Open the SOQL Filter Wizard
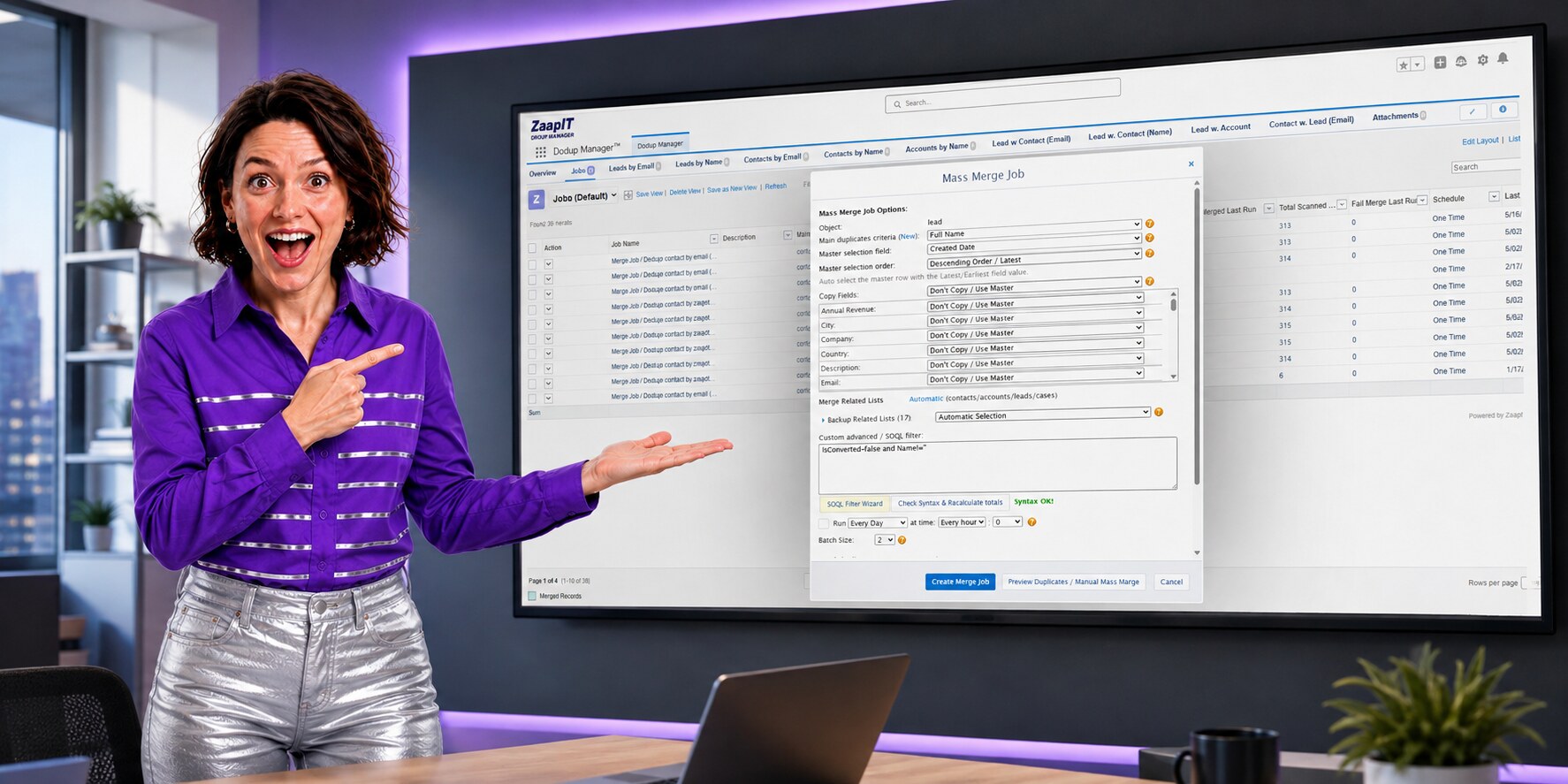 point(855,504)
